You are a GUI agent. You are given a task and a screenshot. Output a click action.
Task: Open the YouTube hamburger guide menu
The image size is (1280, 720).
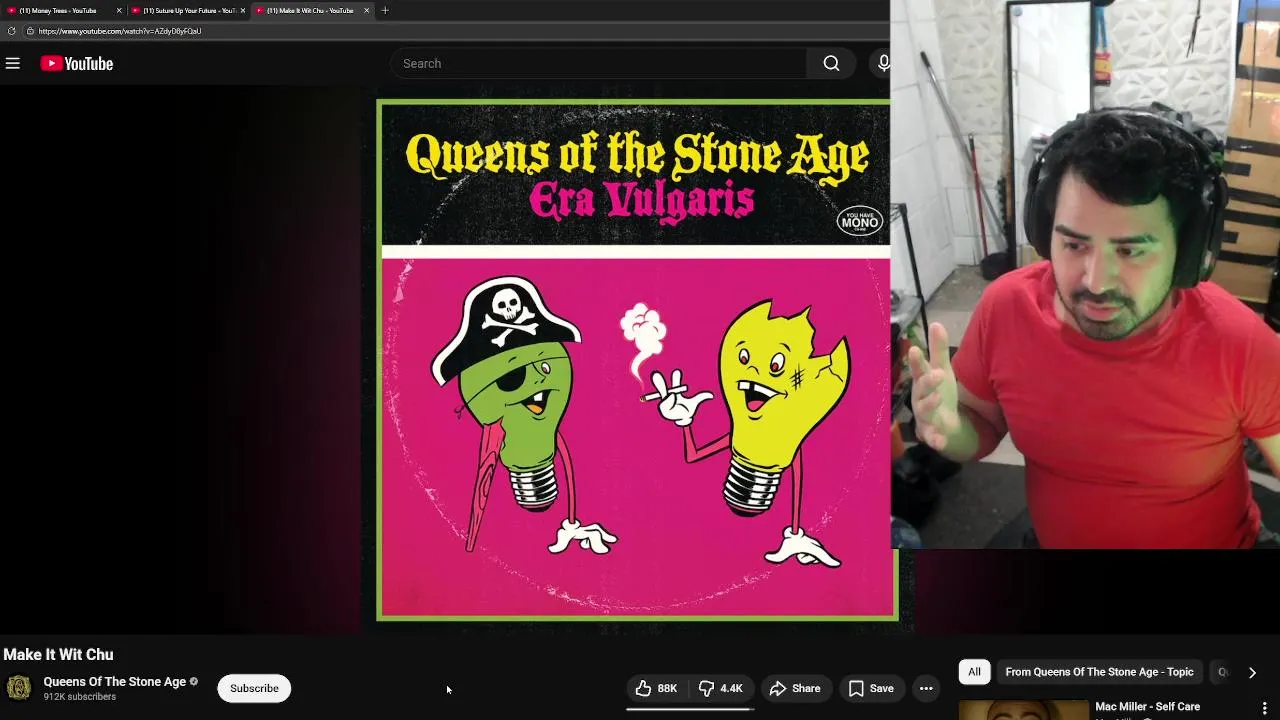coord(13,63)
